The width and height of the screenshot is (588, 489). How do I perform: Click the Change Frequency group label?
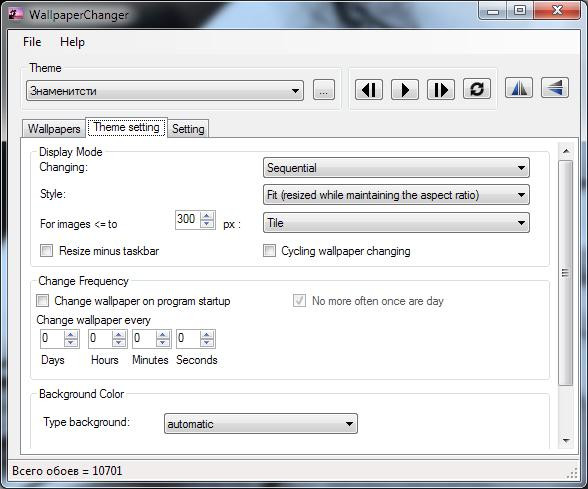[83, 281]
